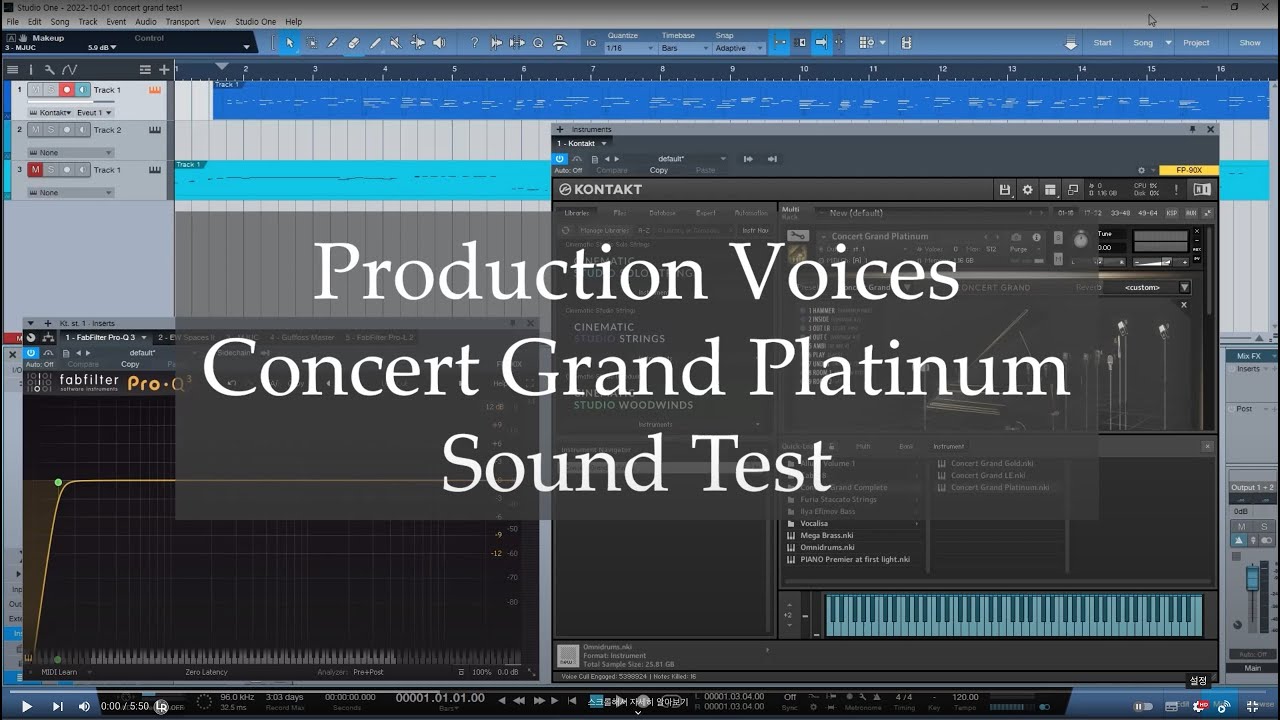1280x720 pixels.
Task: Click Kontakt save disk icon
Action: tap(1005, 190)
